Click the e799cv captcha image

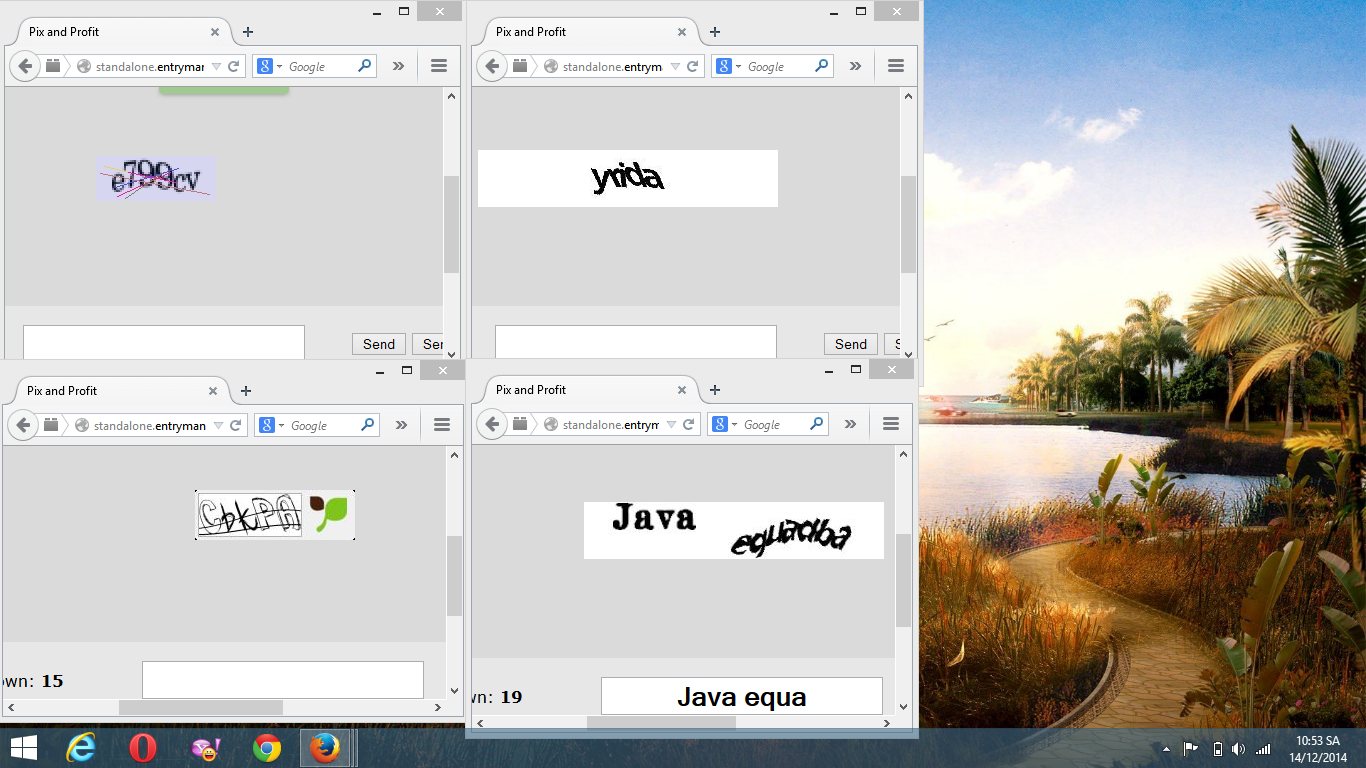155,179
